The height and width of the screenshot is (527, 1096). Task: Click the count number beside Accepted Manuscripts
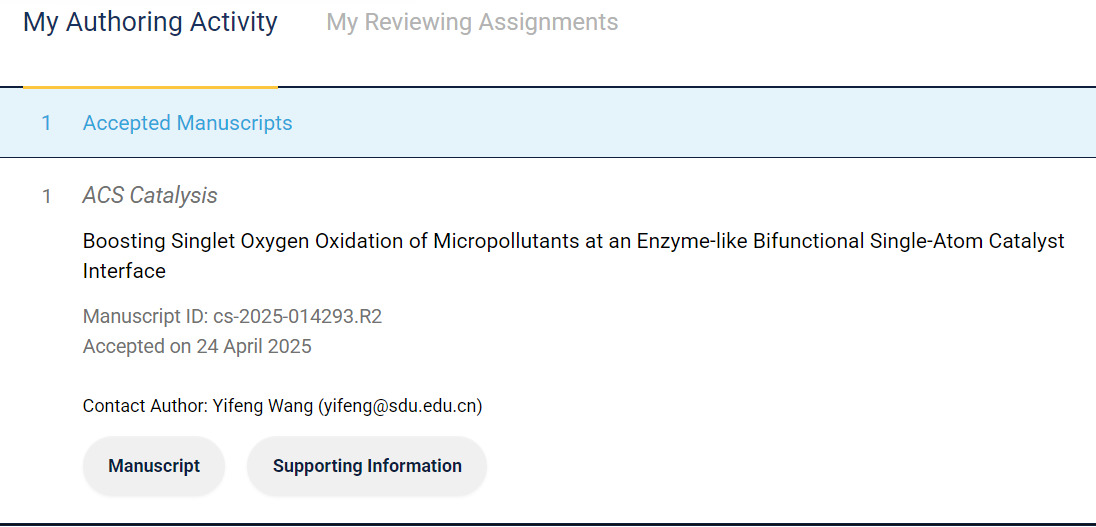pyautogui.click(x=46, y=123)
